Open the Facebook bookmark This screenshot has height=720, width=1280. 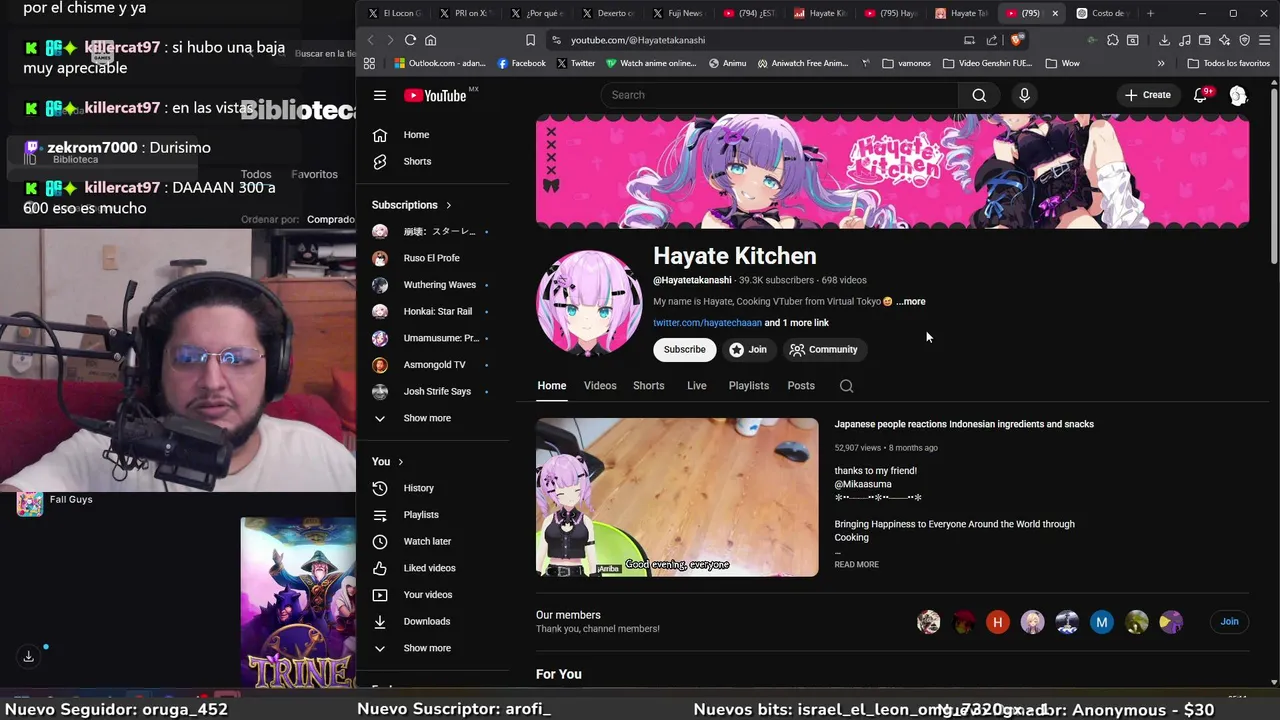(x=521, y=63)
